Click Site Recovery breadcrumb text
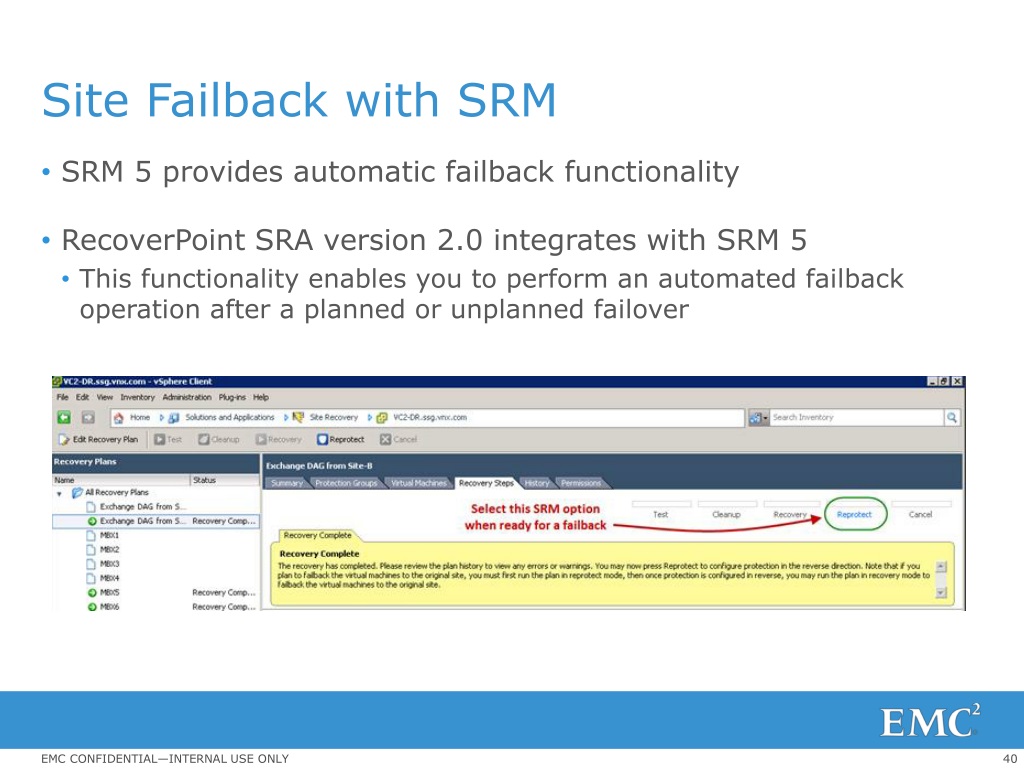1024x768 pixels. (x=334, y=417)
